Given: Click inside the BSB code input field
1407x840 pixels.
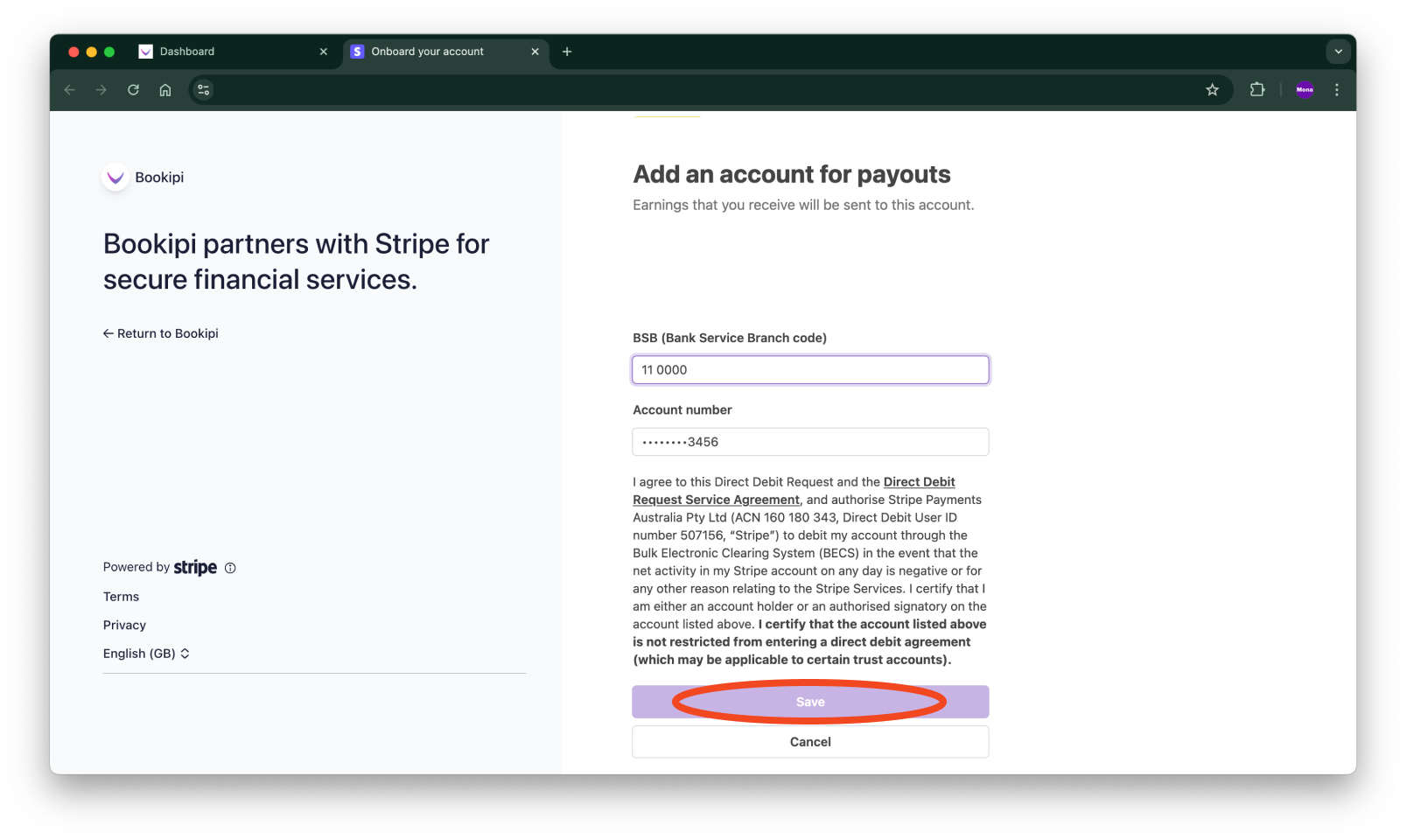Looking at the screenshot, I should pos(809,369).
